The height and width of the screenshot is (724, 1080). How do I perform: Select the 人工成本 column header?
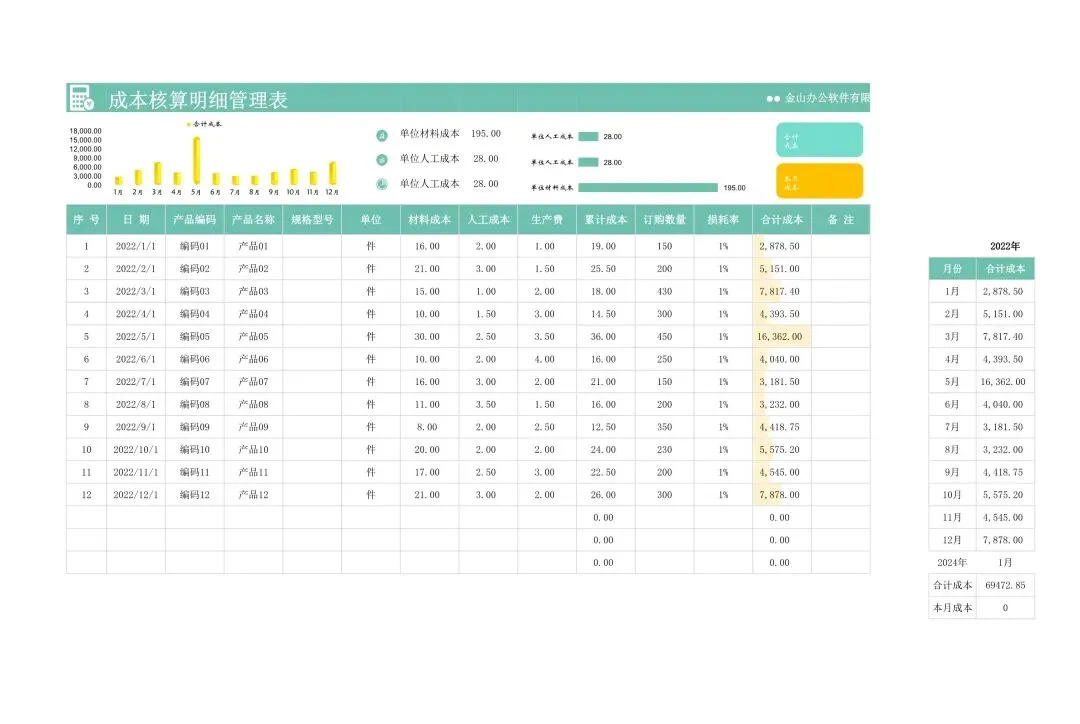(x=488, y=220)
